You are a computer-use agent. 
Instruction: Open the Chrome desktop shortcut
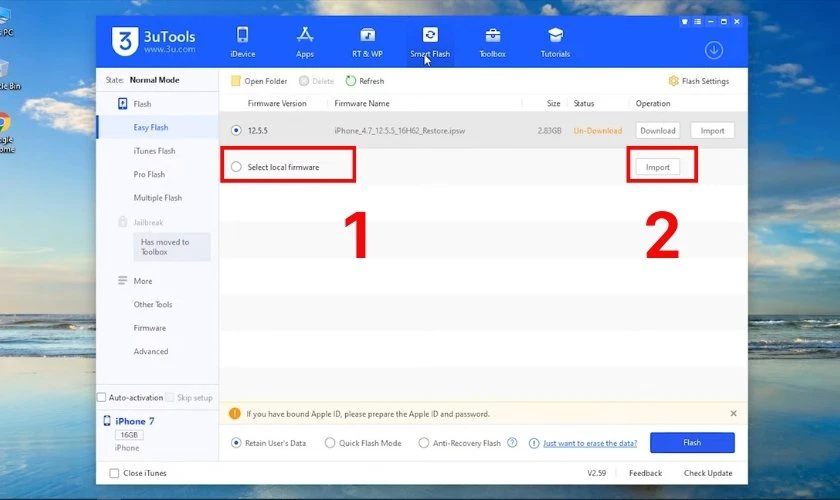5,132
